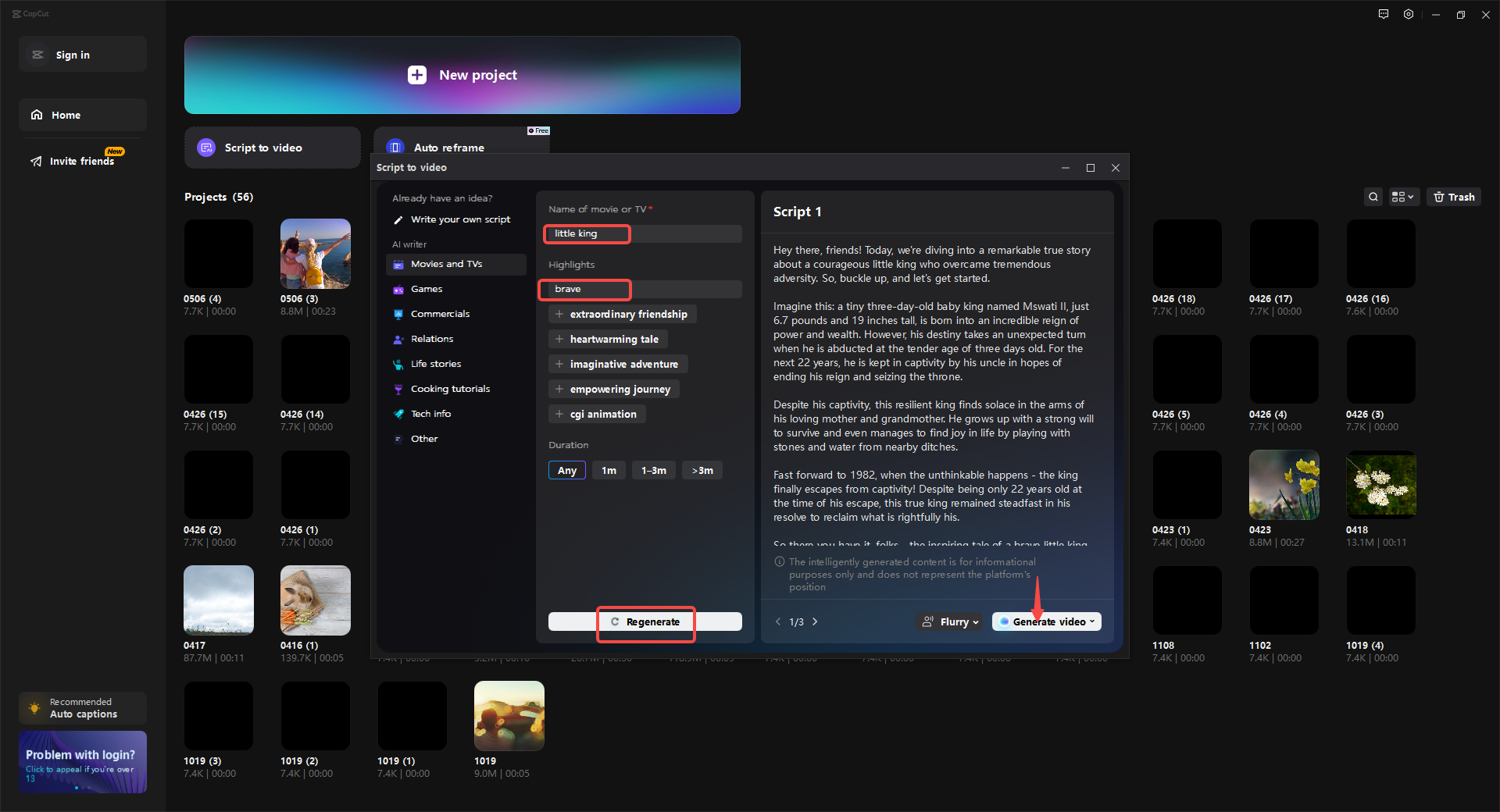1500x812 pixels.
Task: Click the Tech info icon
Action: click(398, 414)
